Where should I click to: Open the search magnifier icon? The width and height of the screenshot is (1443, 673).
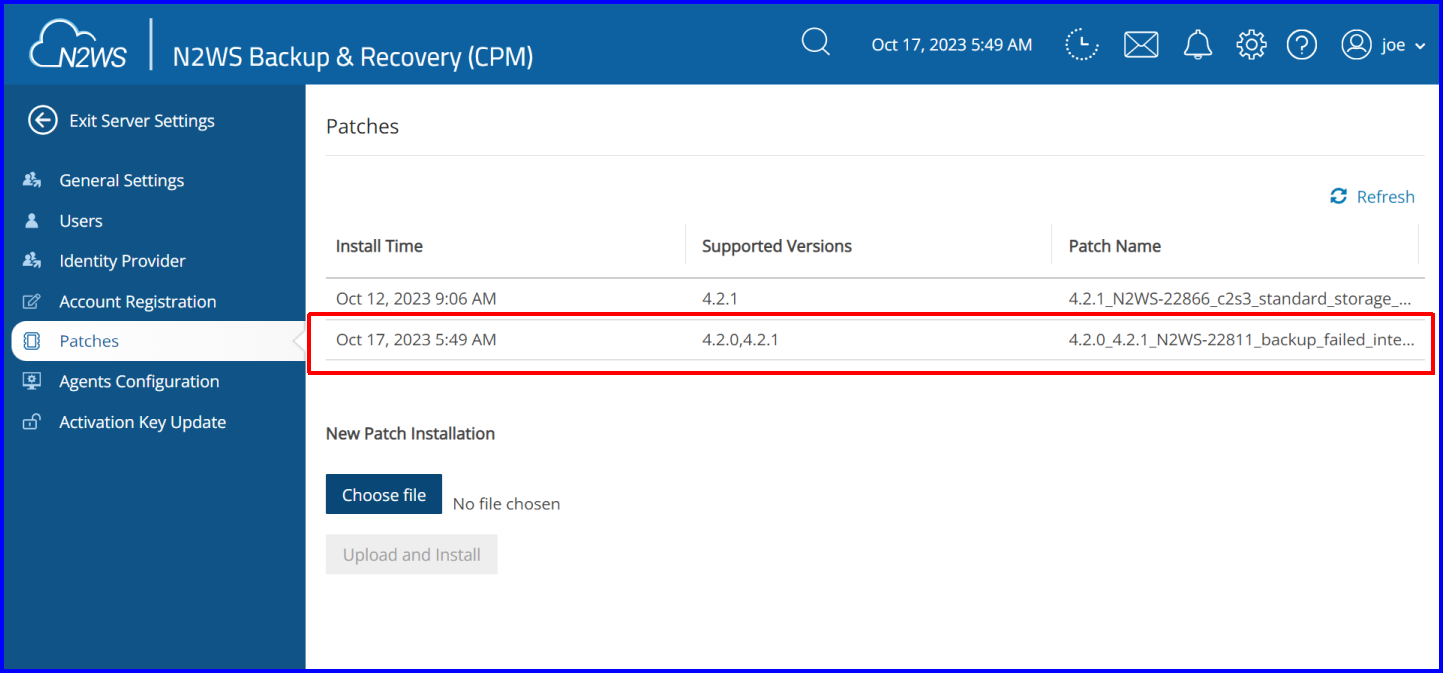point(816,43)
